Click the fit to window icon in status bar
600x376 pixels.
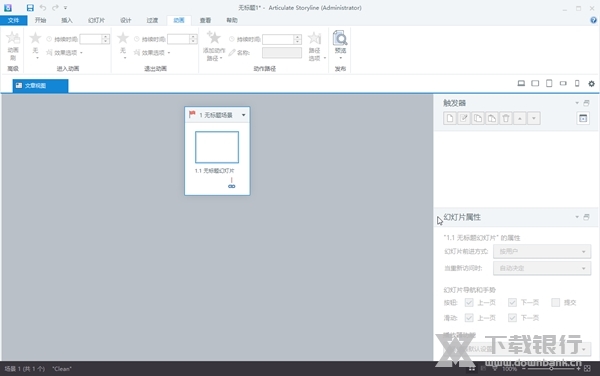[587, 369]
